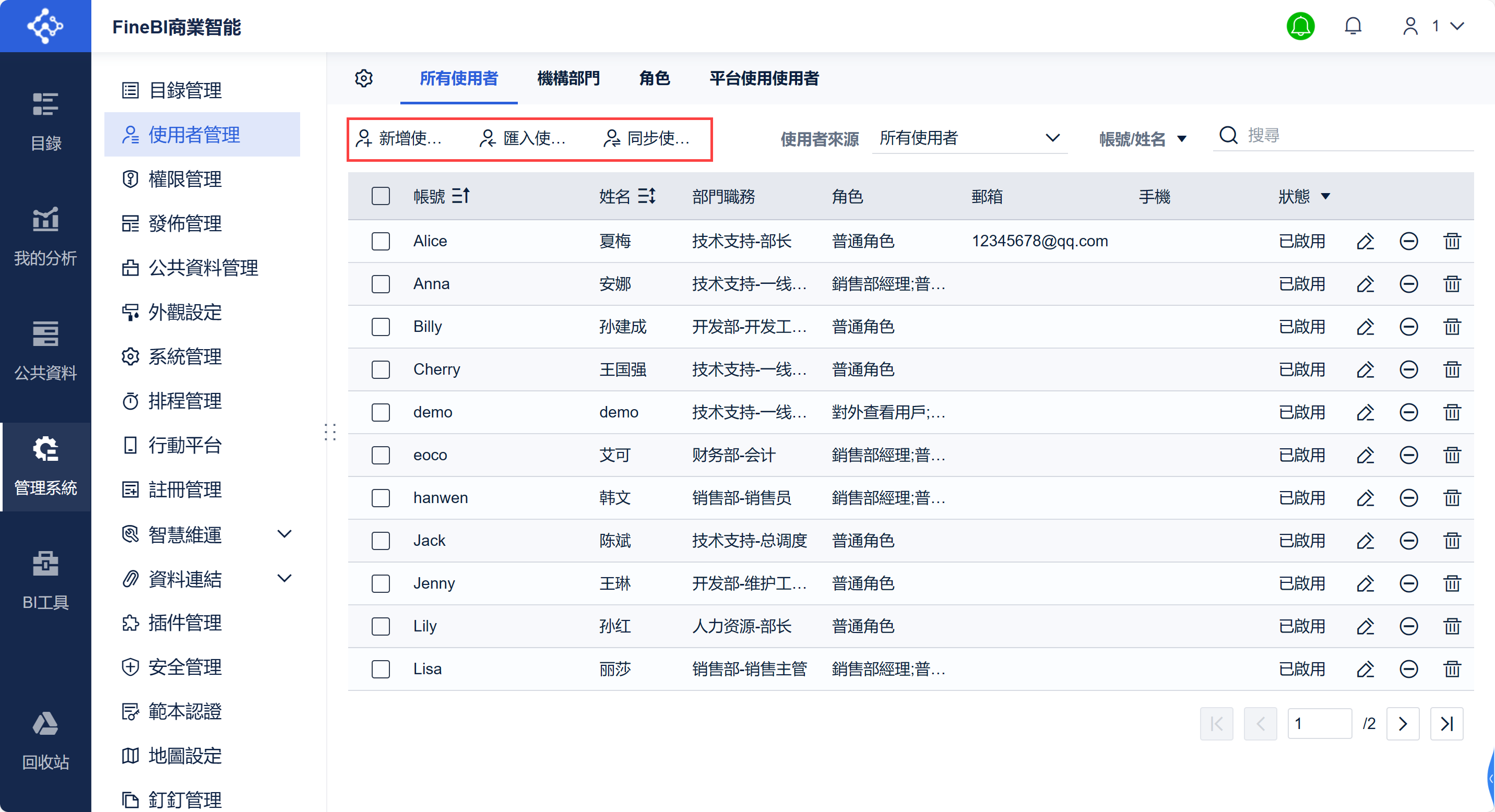
Task: Open 插件管理 in the menu
Action: pyautogui.click(x=202, y=623)
